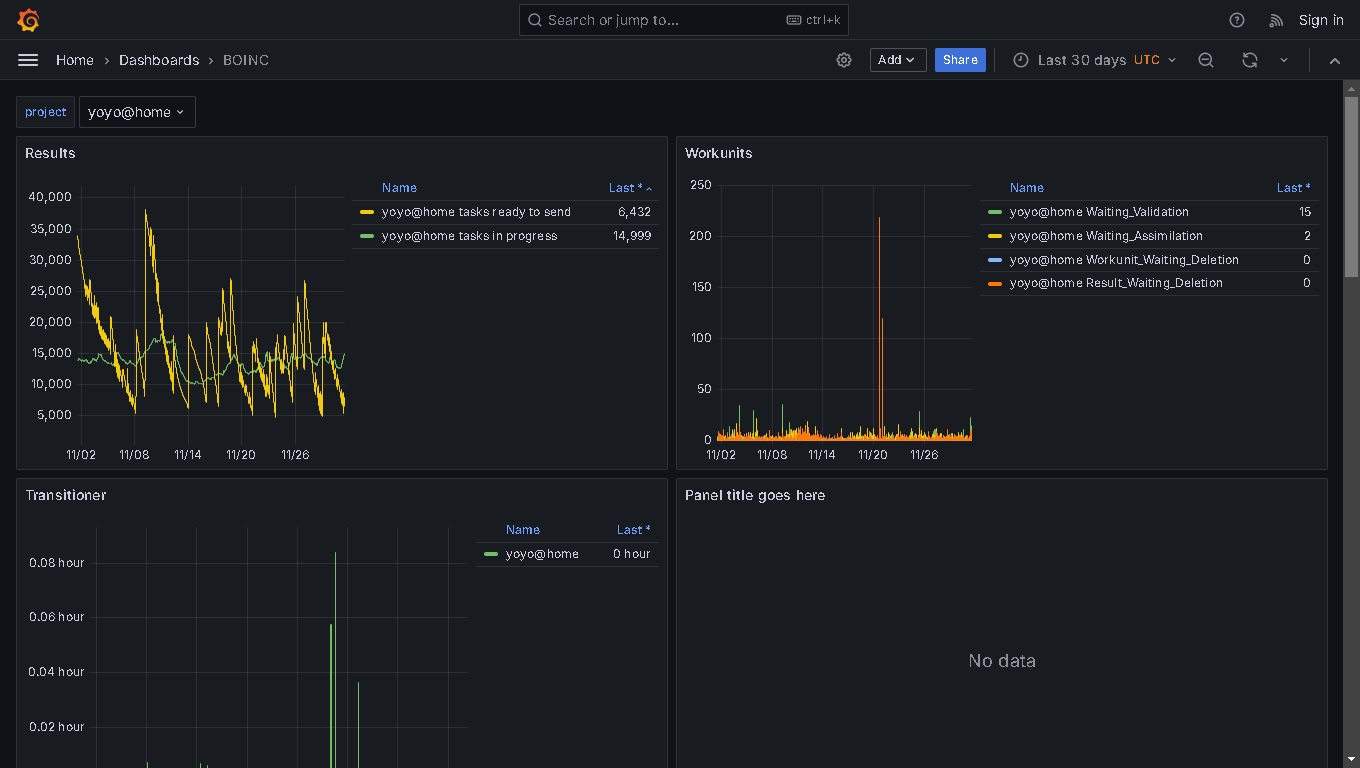
Task: Click the help question mark icon
Action: 1237,20
